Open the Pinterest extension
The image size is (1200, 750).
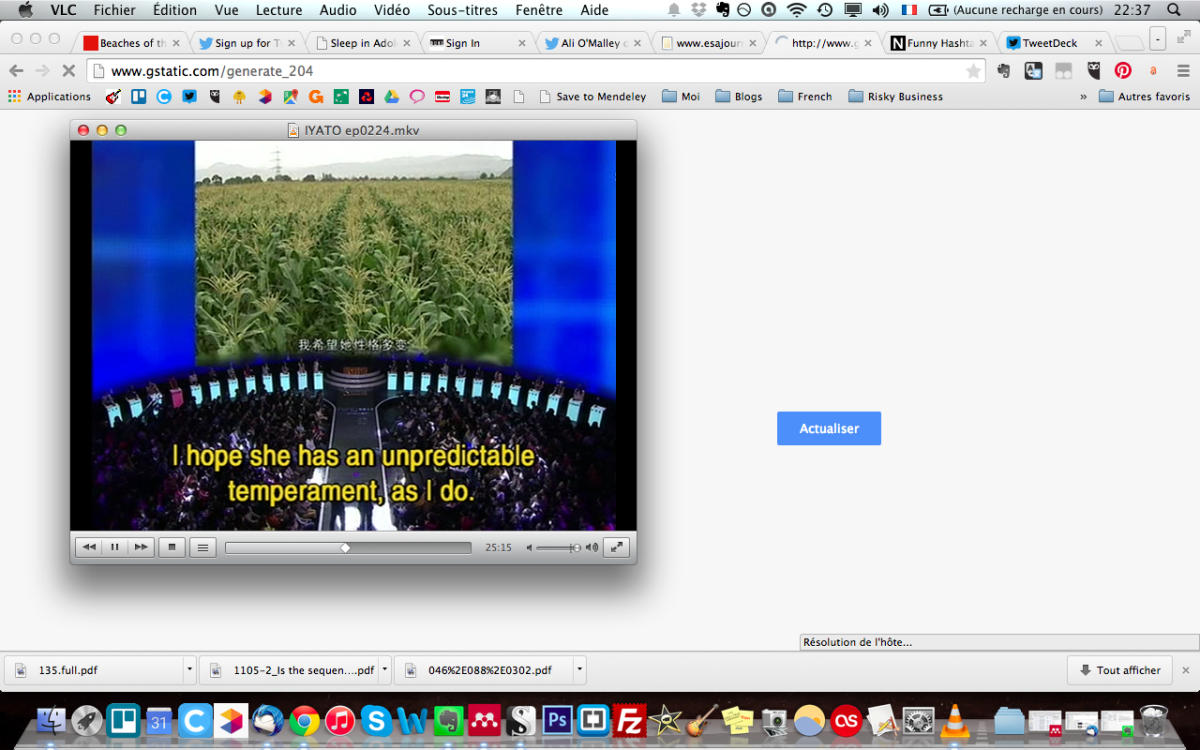(x=1123, y=71)
